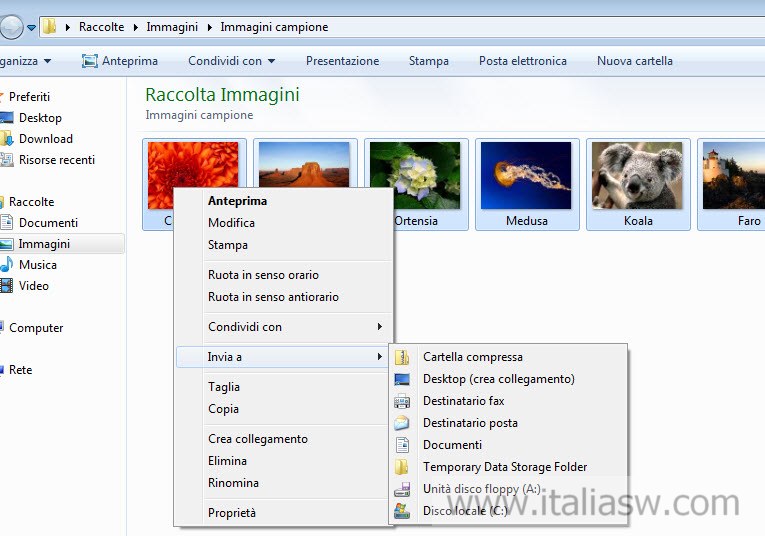Click the Immagini library icon in sidebar
The height and width of the screenshot is (536, 765).
point(6,244)
